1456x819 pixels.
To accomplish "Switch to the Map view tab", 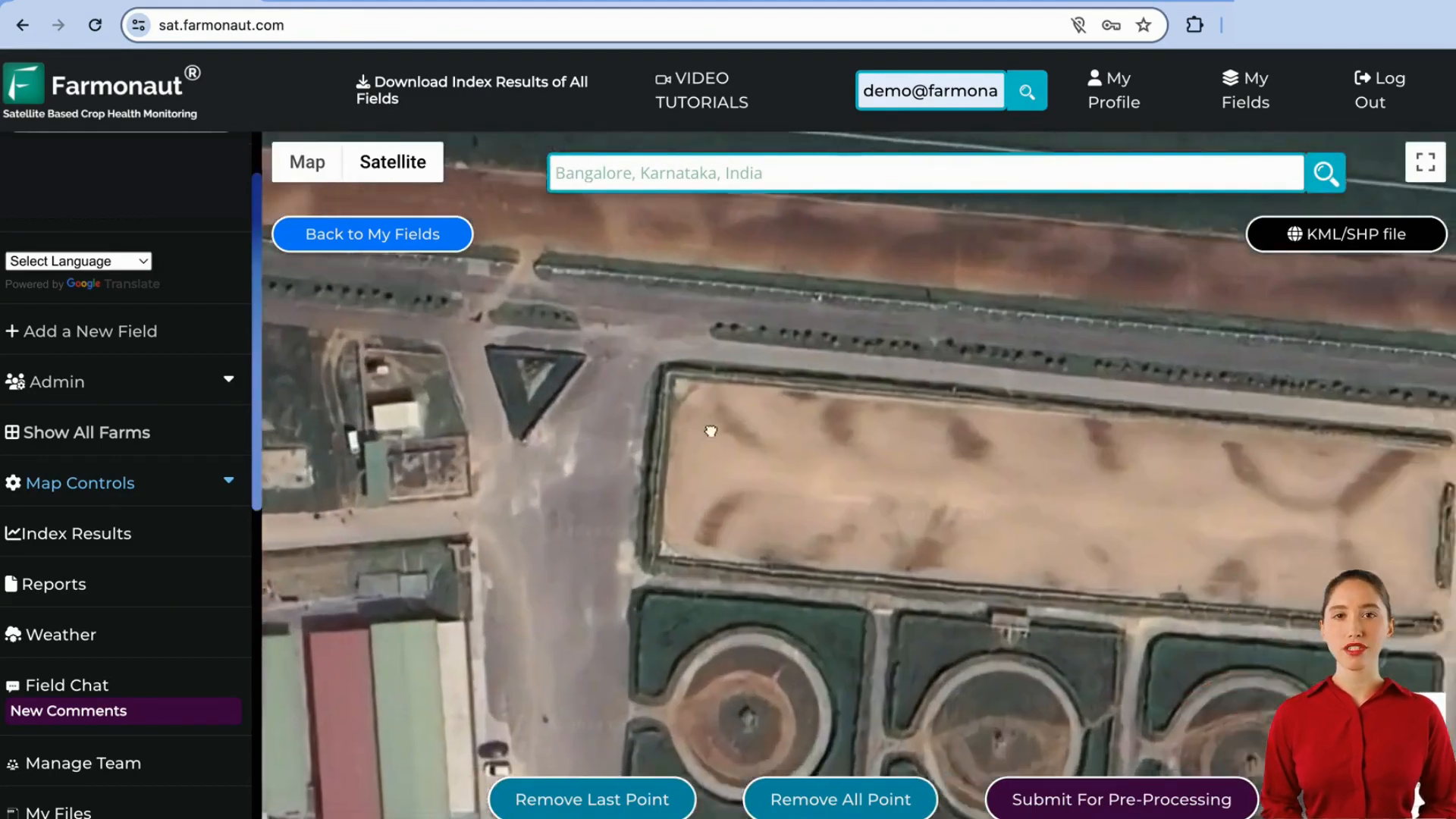I will click(x=307, y=162).
